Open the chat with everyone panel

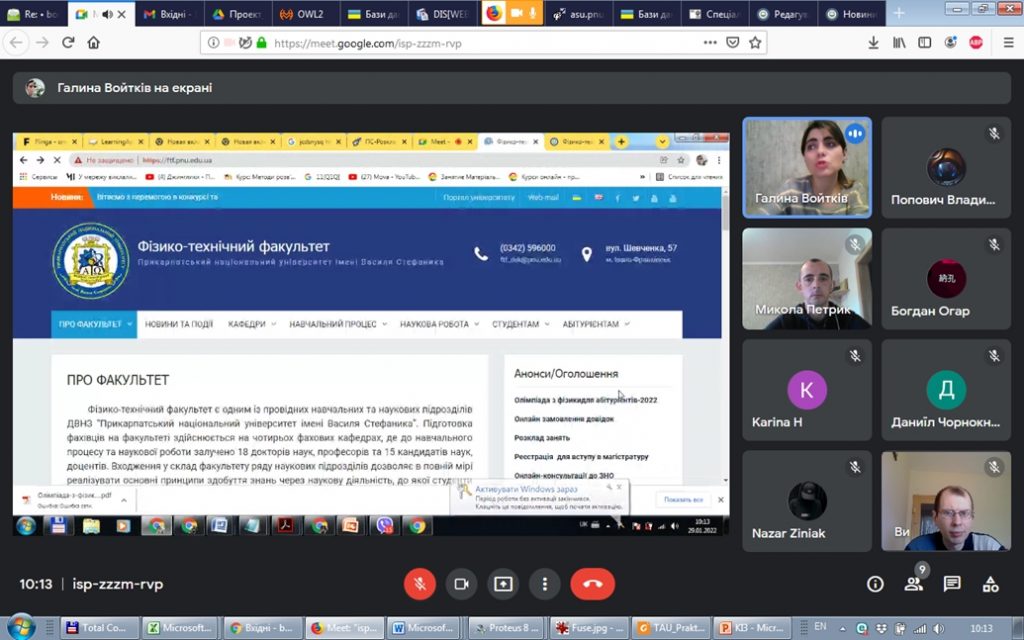952,584
